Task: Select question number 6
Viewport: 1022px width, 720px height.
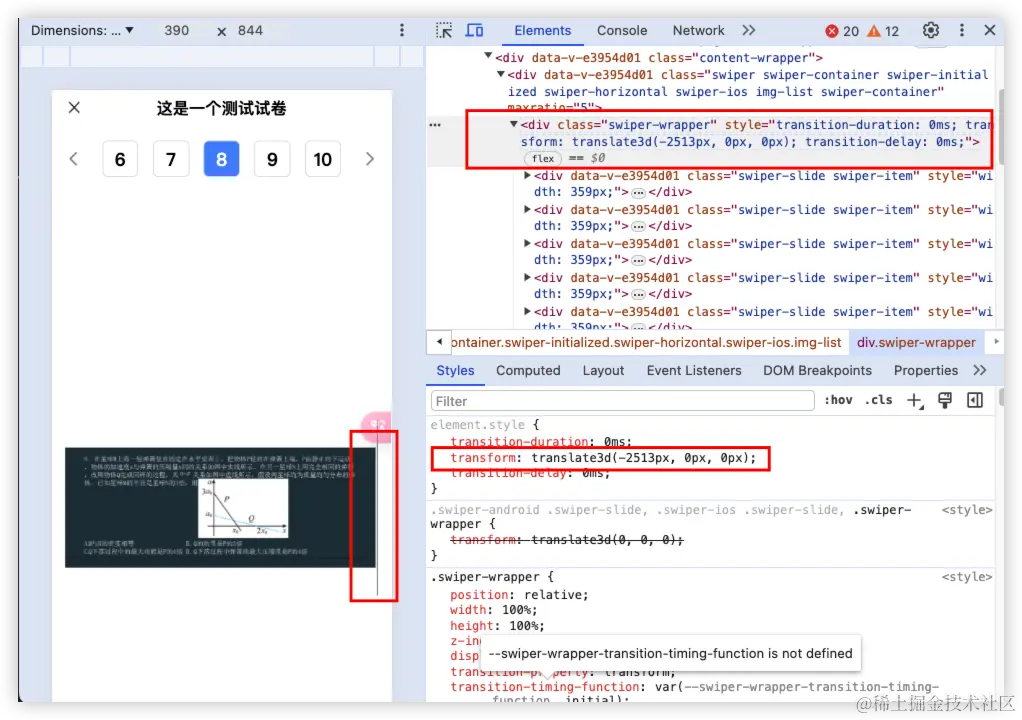Action: 120,159
